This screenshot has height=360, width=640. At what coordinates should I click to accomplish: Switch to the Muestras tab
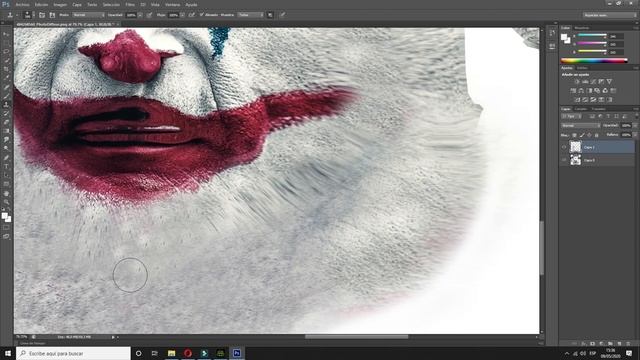(x=582, y=28)
